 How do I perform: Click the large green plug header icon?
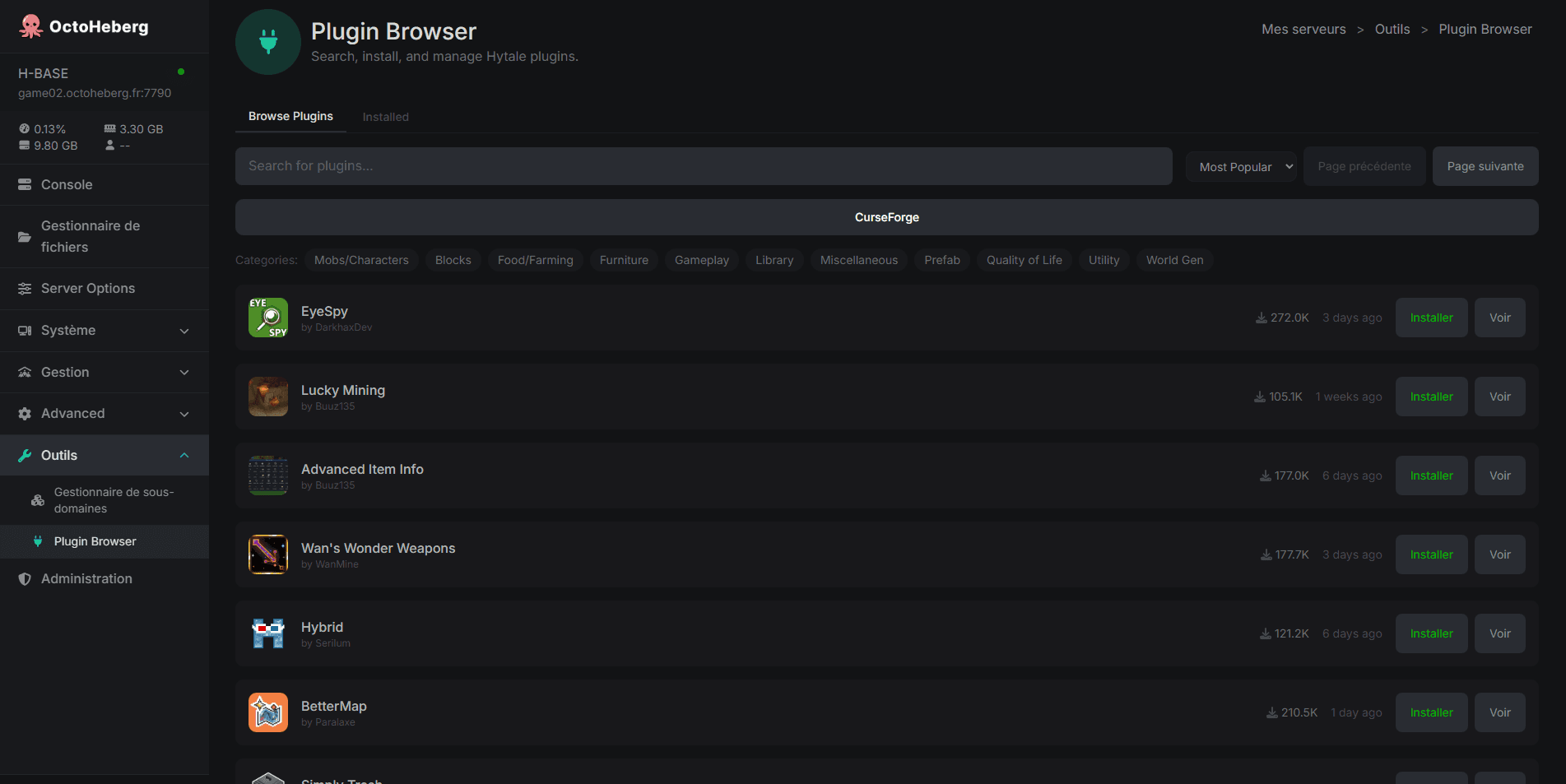click(x=268, y=42)
